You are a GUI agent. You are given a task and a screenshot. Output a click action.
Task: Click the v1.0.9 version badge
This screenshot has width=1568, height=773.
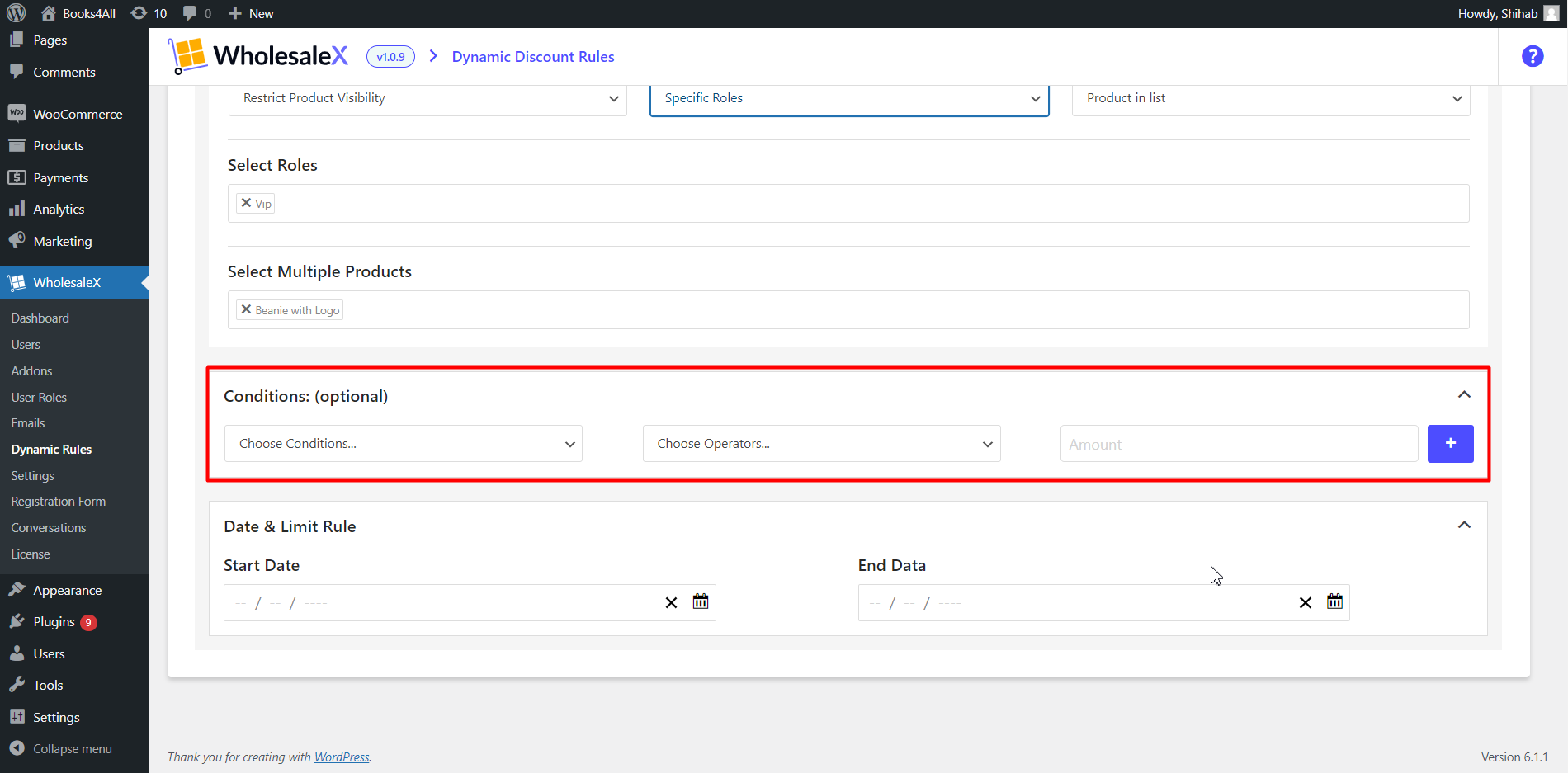[x=390, y=57]
